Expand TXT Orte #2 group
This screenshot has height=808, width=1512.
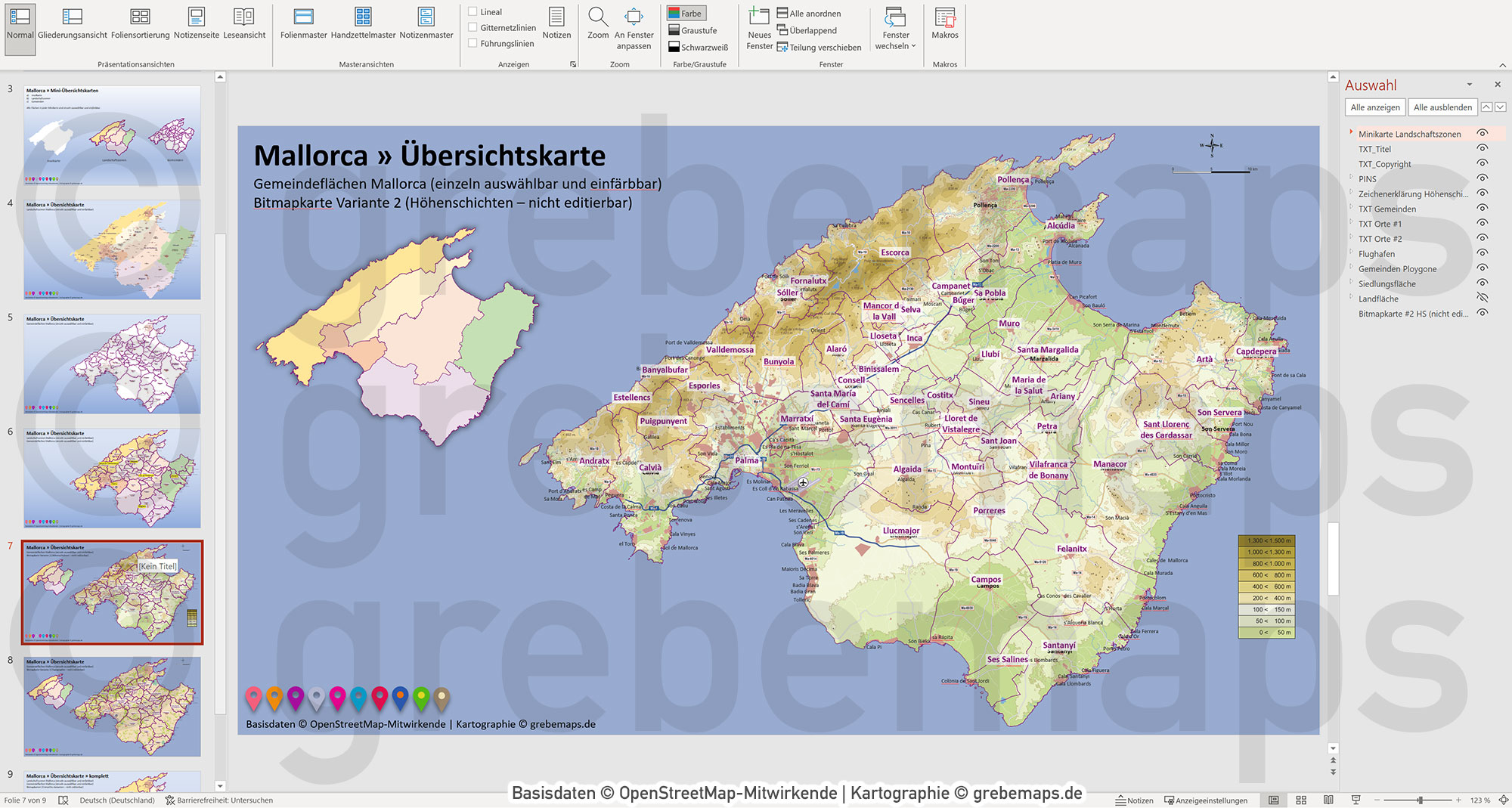1351,238
